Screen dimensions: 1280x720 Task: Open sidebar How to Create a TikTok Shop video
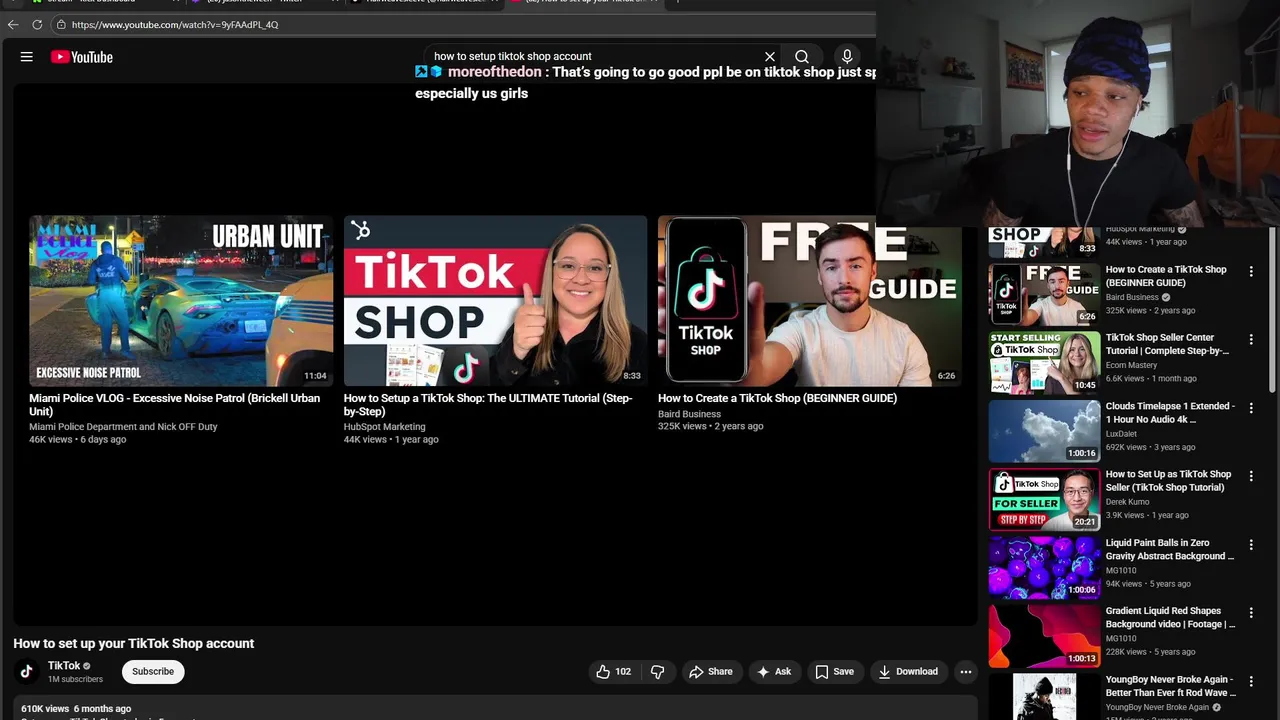click(1166, 276)
